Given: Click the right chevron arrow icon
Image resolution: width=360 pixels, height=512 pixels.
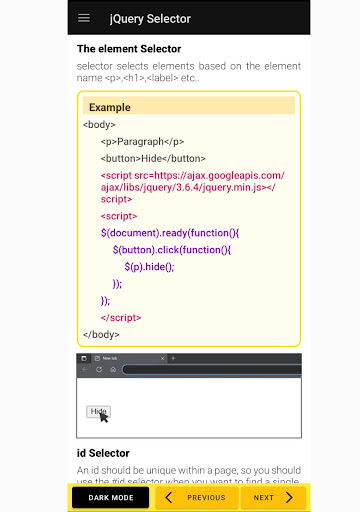Looking at the screenshot, I should click(289, 497).
